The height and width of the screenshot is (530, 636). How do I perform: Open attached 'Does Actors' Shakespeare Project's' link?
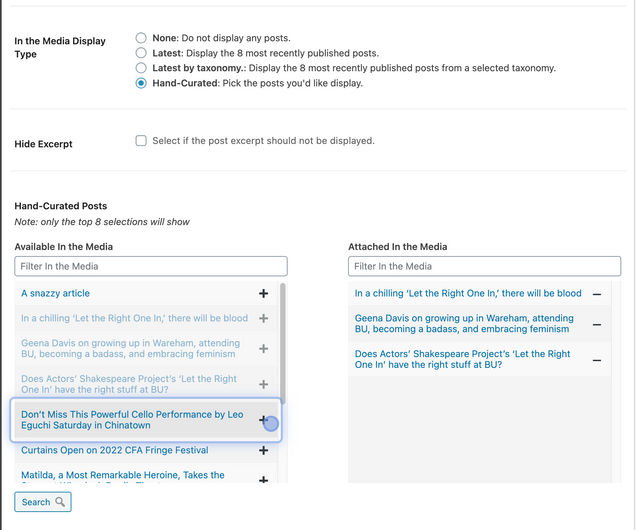(462, 359)
